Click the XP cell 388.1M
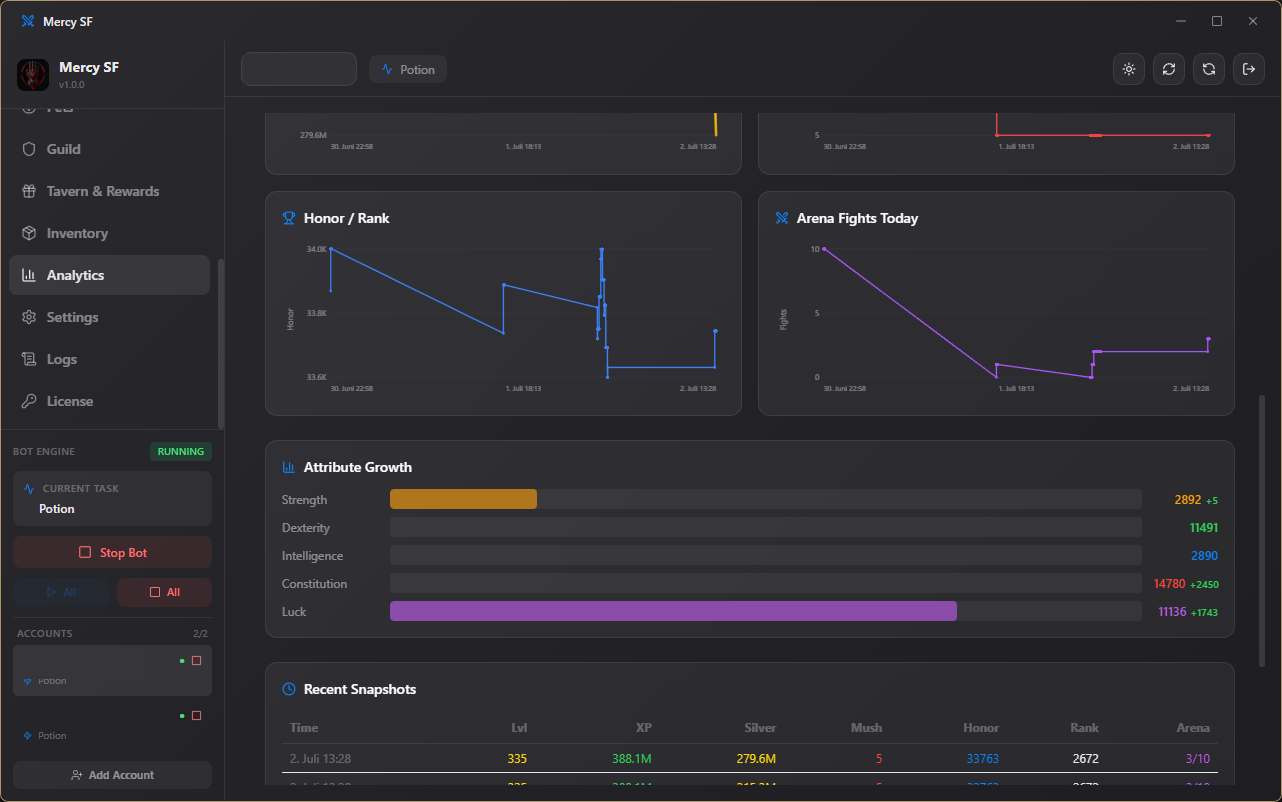 (x=632, y=759)
